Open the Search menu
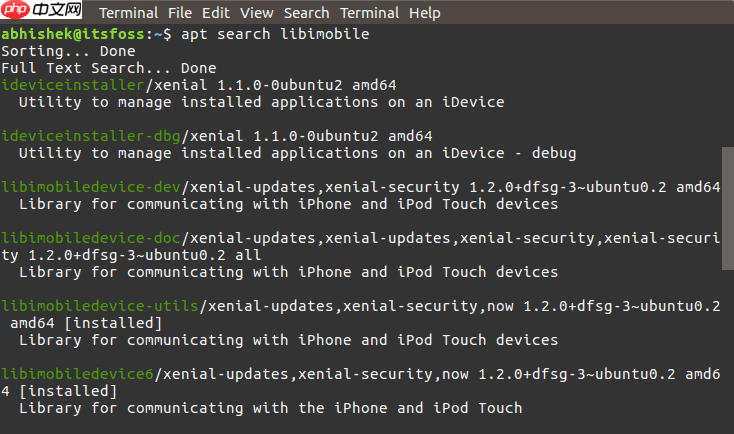 [307, 13]
